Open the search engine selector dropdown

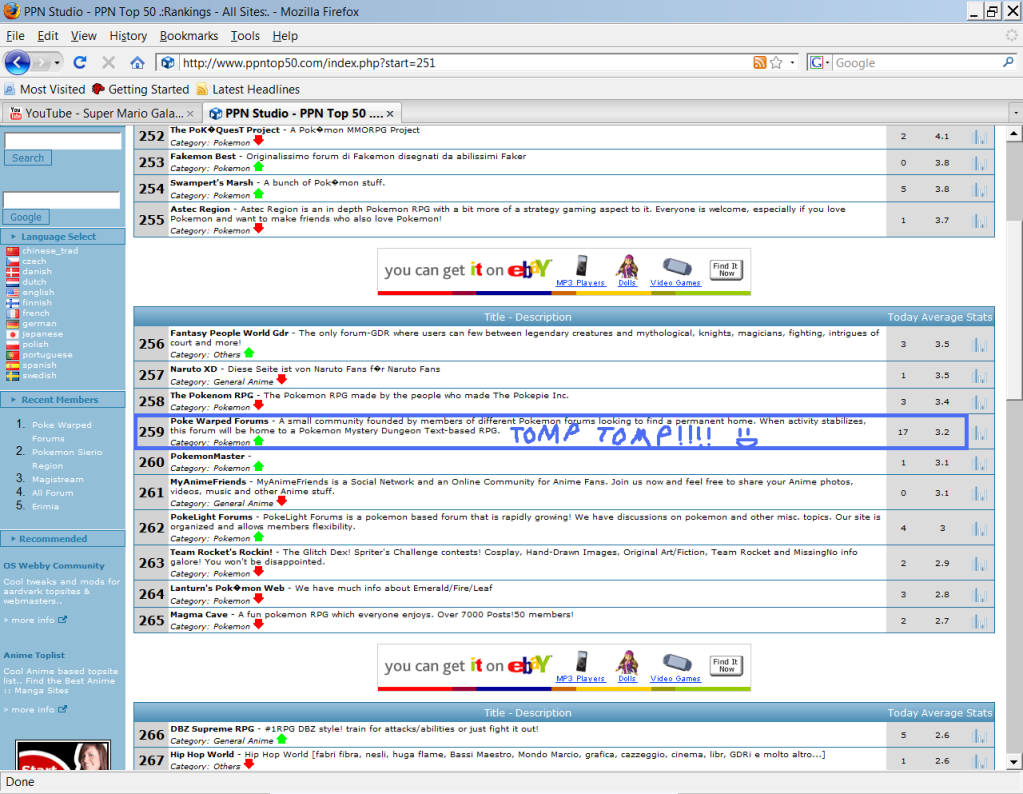819,63
